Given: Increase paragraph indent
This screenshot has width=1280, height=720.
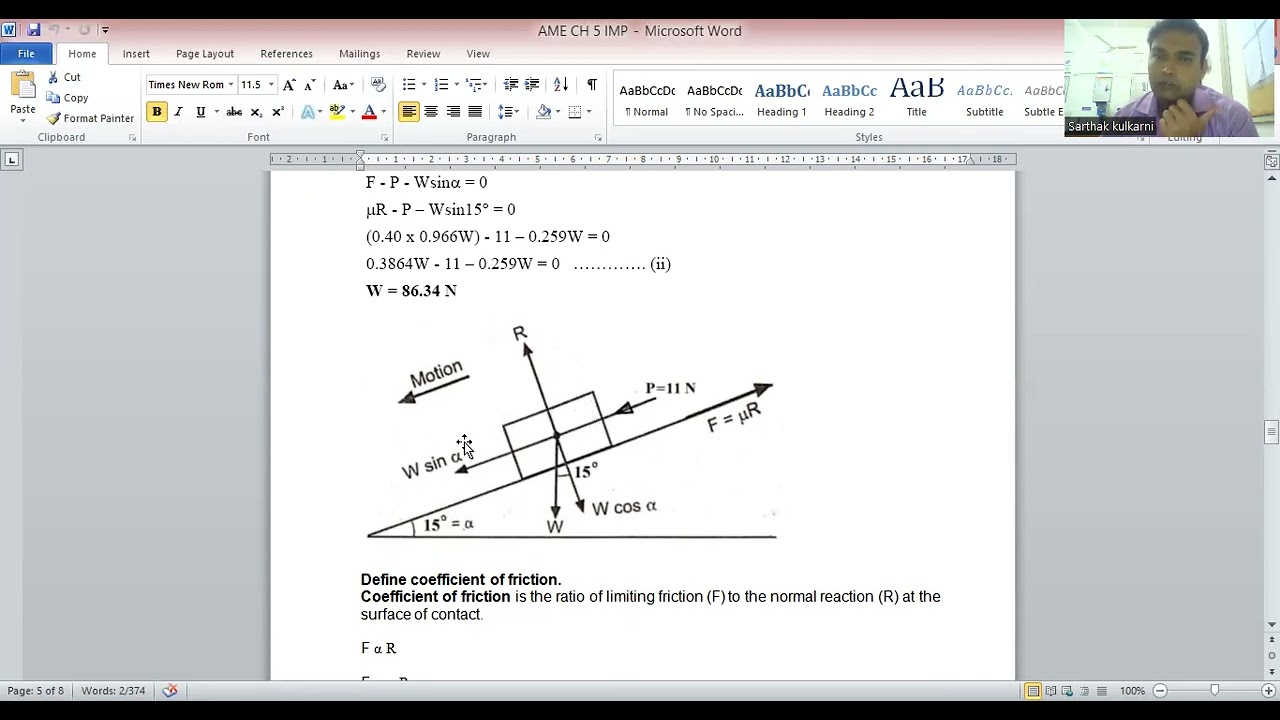Looking at the screenshot, I should [x=532, y=85].
